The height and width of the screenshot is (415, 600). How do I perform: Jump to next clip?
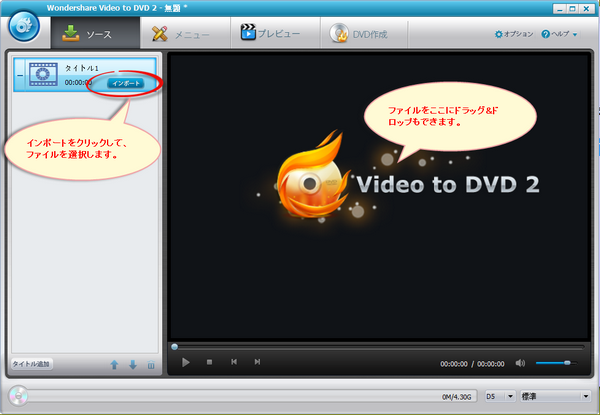point(257,362)
